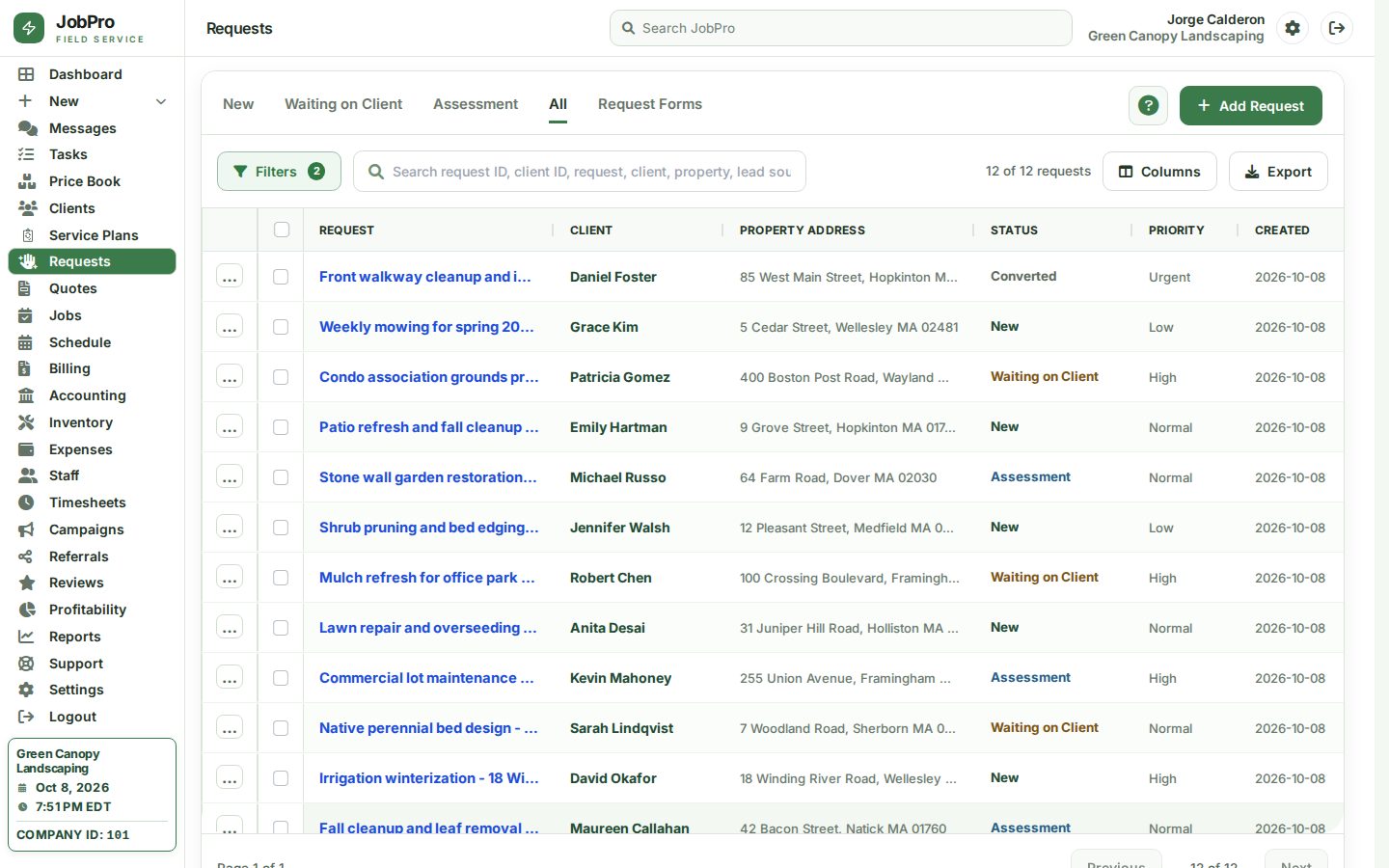Switch to the New tab
Image resolution: width=1389 pixels, height=868 pixels.
pos(238,104)
